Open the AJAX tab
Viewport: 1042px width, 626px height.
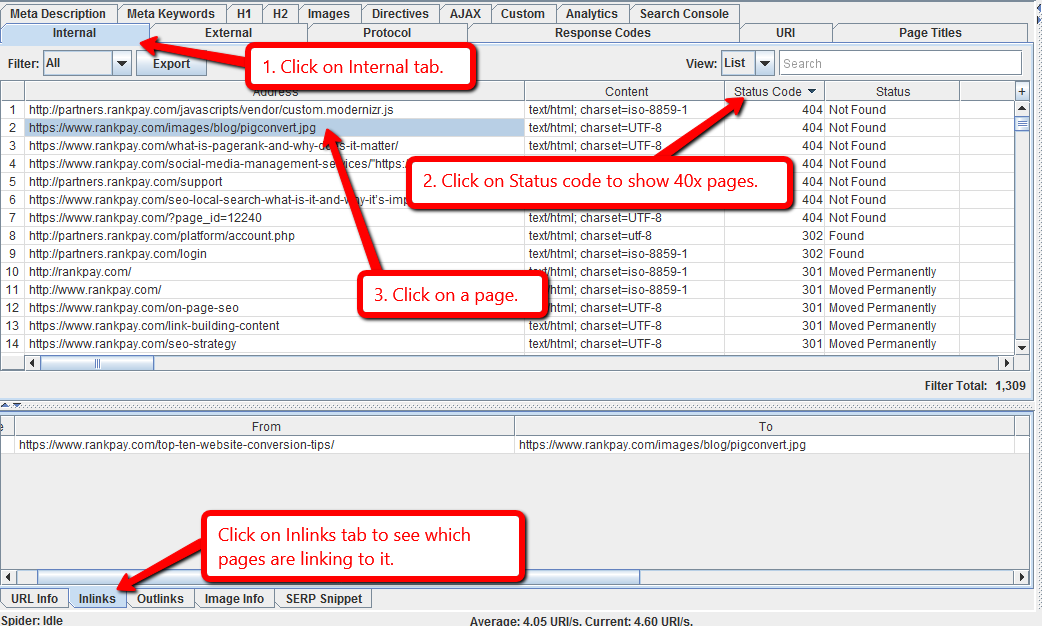click(465, 13)
